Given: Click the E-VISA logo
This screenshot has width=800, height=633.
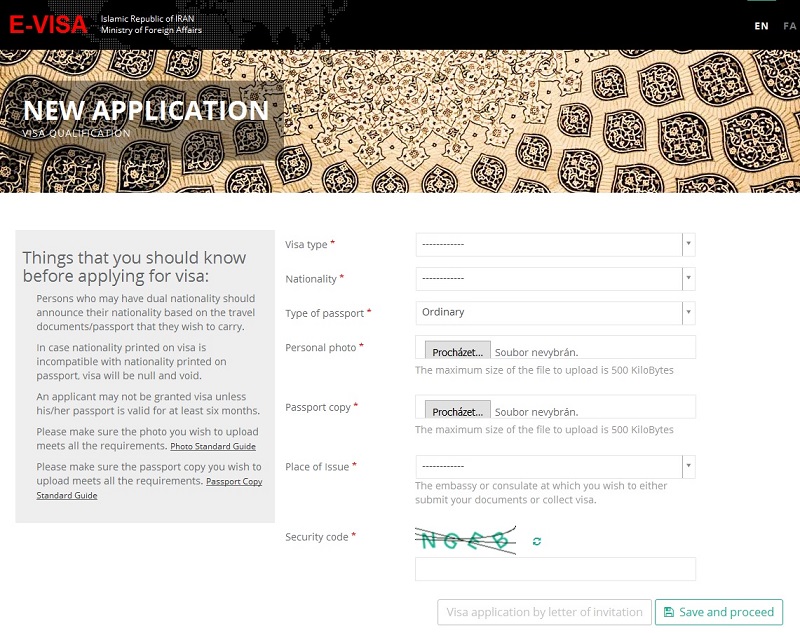Looking at the screenshot, I should pos(48,24).
